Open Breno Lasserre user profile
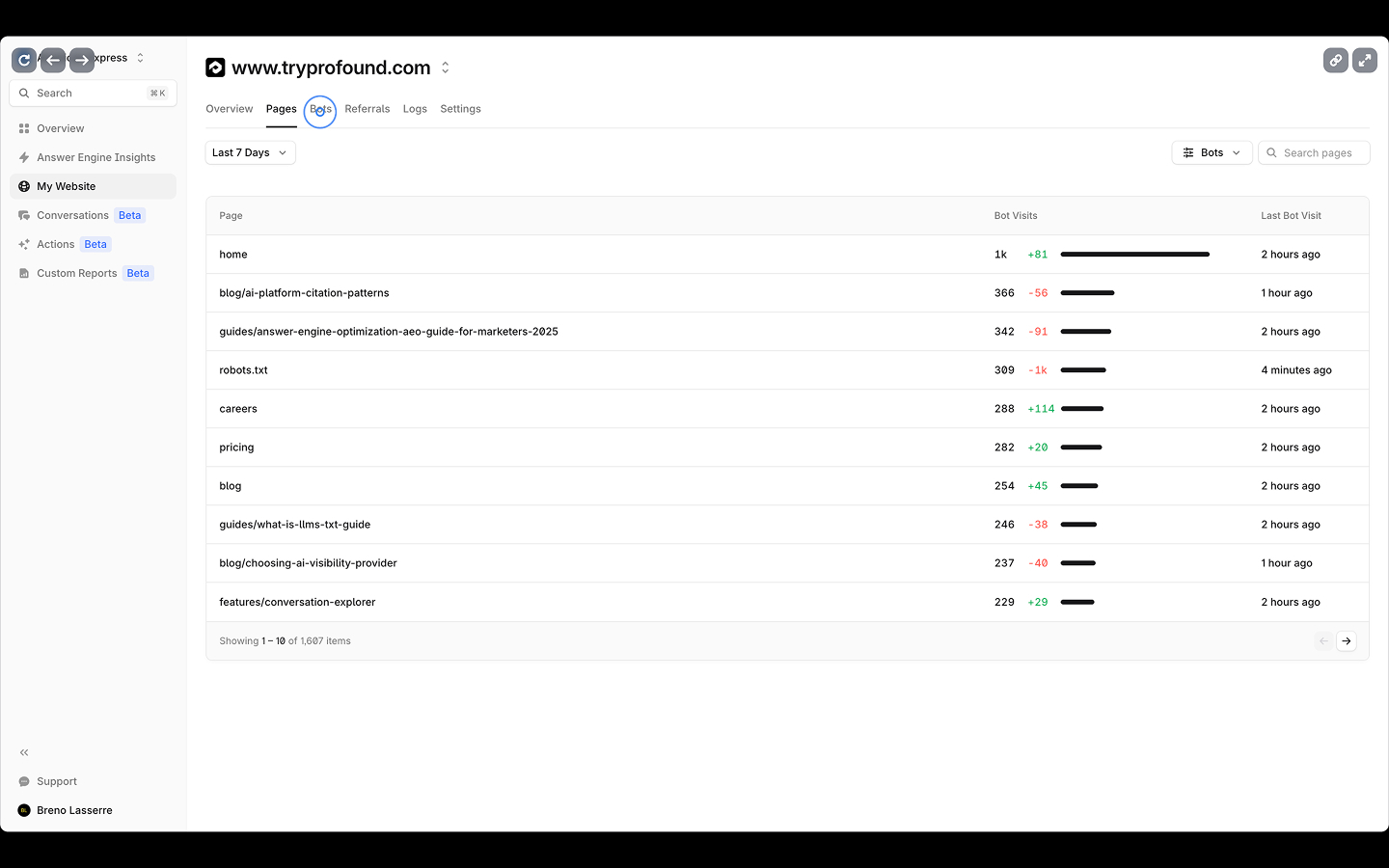The image size is (1389, 868). coord(74,810)
